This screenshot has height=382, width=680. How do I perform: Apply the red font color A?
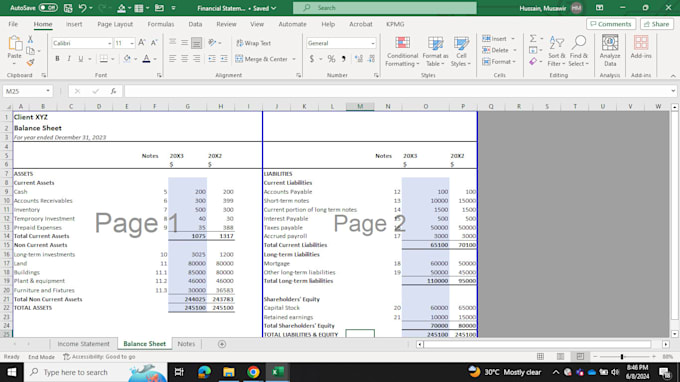[x=146, y=59]
